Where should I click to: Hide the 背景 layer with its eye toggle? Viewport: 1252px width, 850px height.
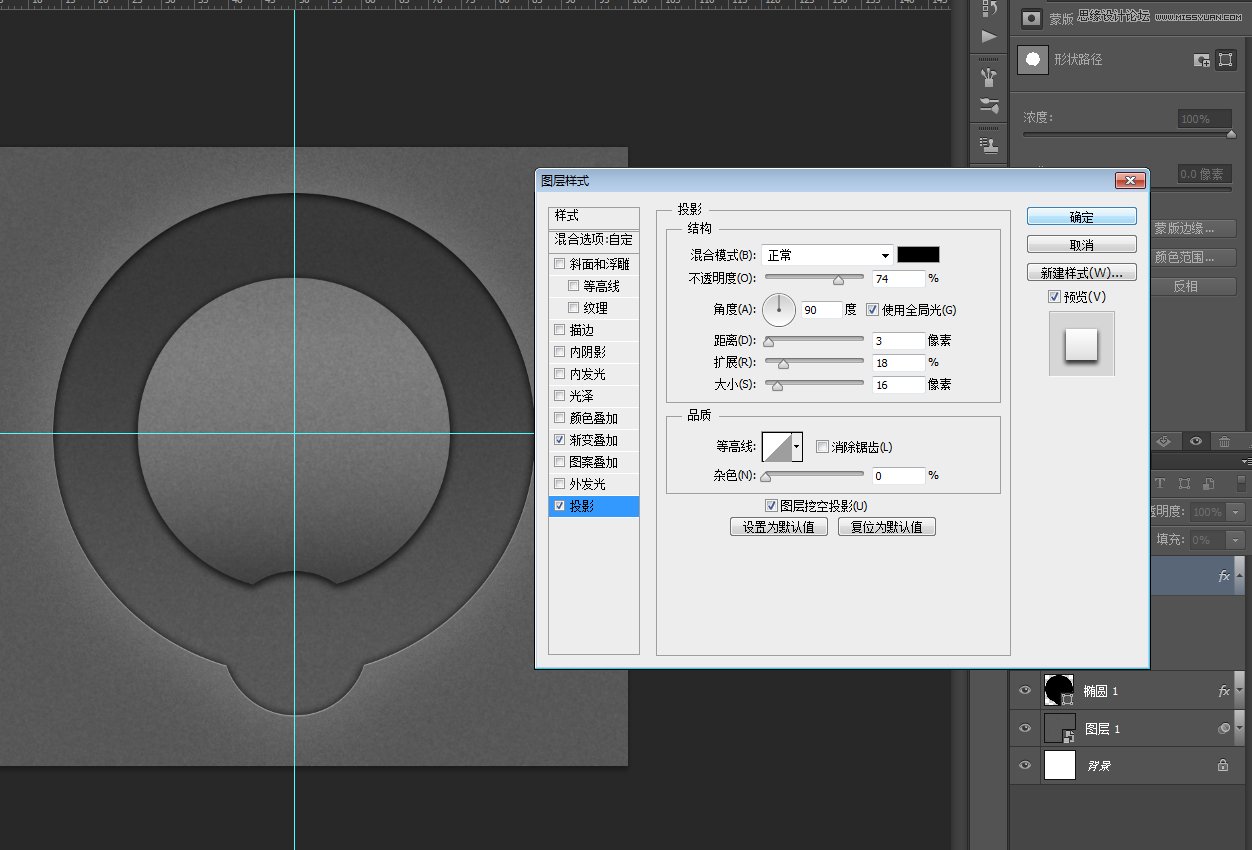[x=1024, y=765]
